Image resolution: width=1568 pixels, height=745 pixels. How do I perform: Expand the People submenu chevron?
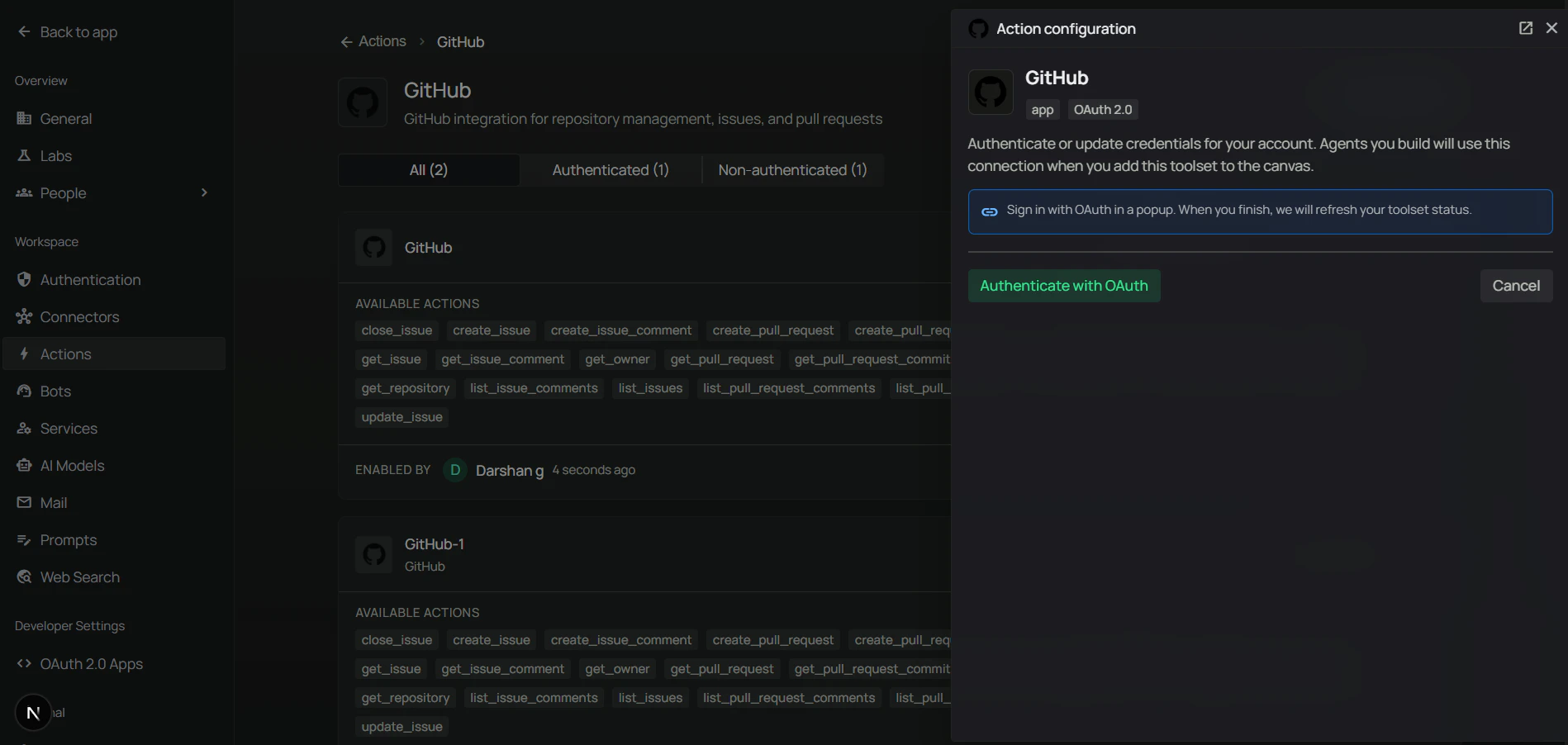point(204,192)
